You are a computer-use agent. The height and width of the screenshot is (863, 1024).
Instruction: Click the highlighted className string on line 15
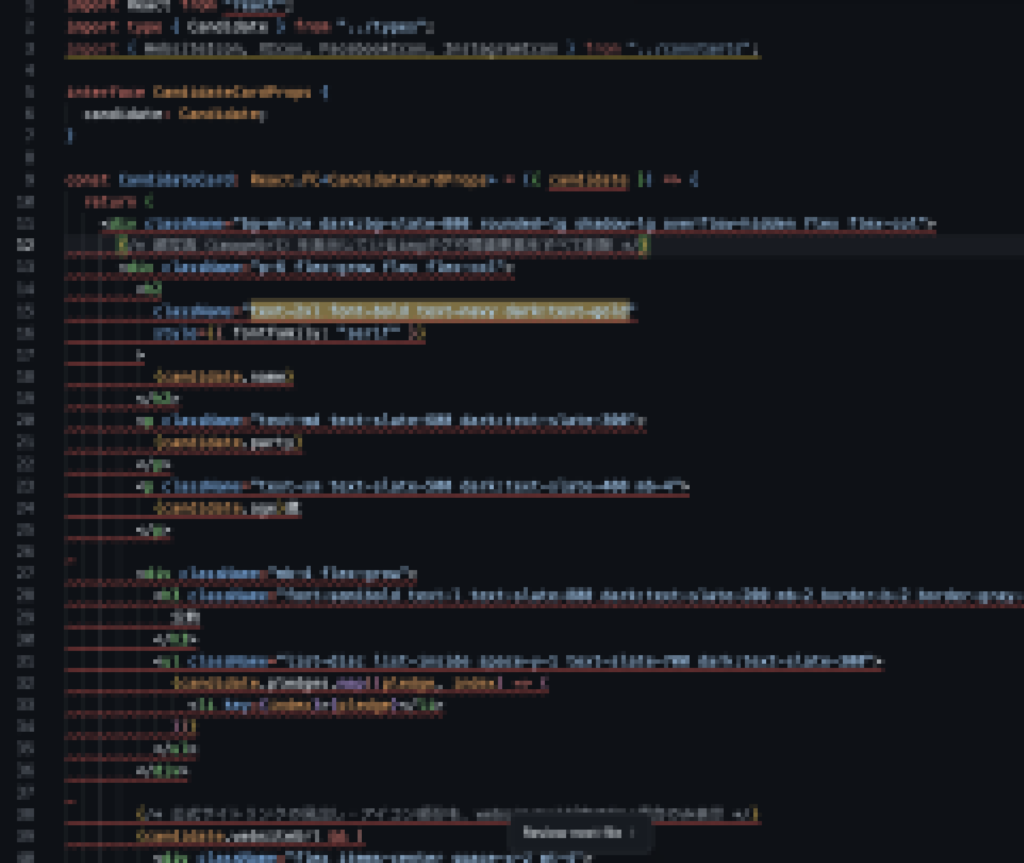point(441,311)
